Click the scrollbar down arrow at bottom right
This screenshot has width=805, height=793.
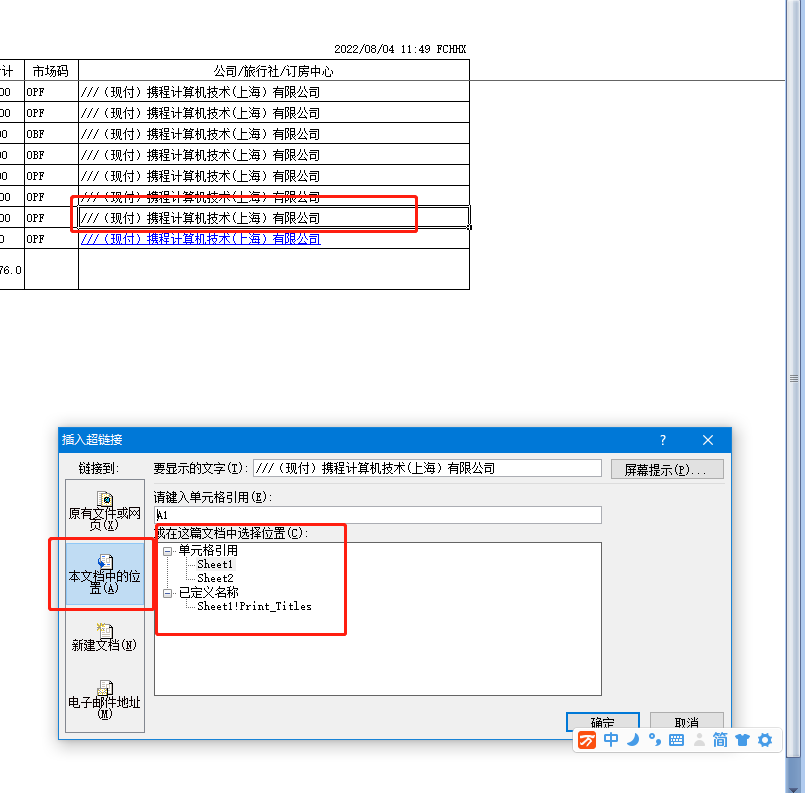[x=794, y=788]
